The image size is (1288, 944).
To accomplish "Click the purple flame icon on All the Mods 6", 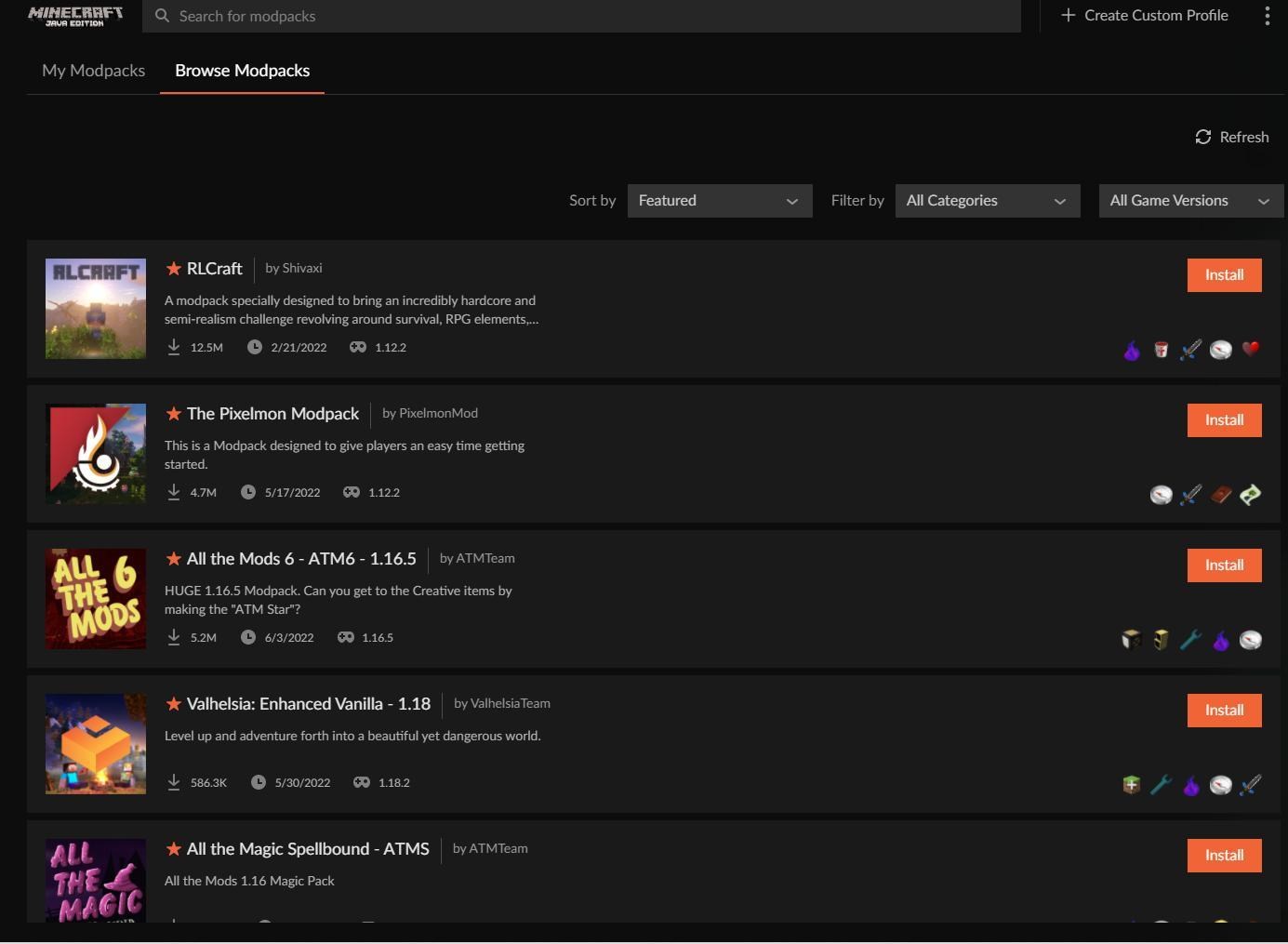I will click(1220, 640).
